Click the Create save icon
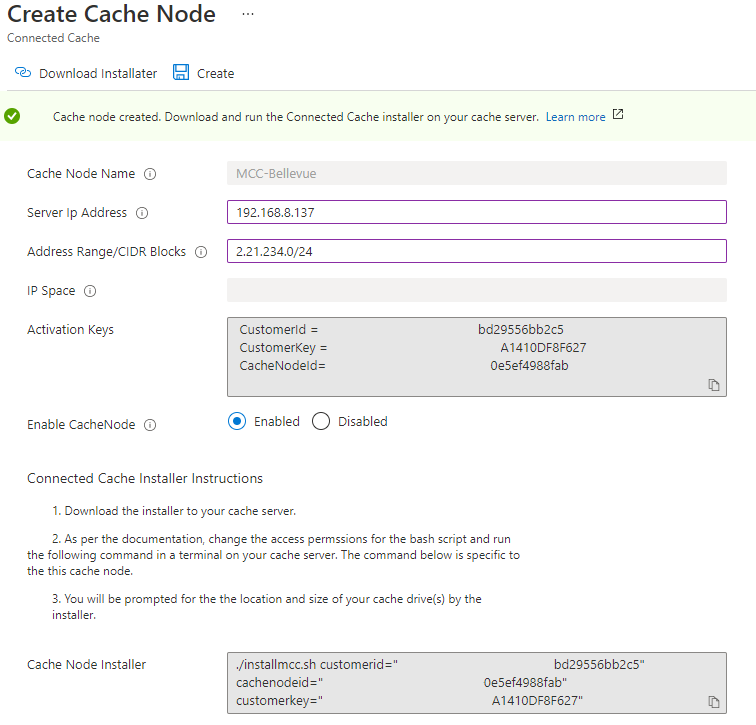The image size is (756, 725). [181, 72]
